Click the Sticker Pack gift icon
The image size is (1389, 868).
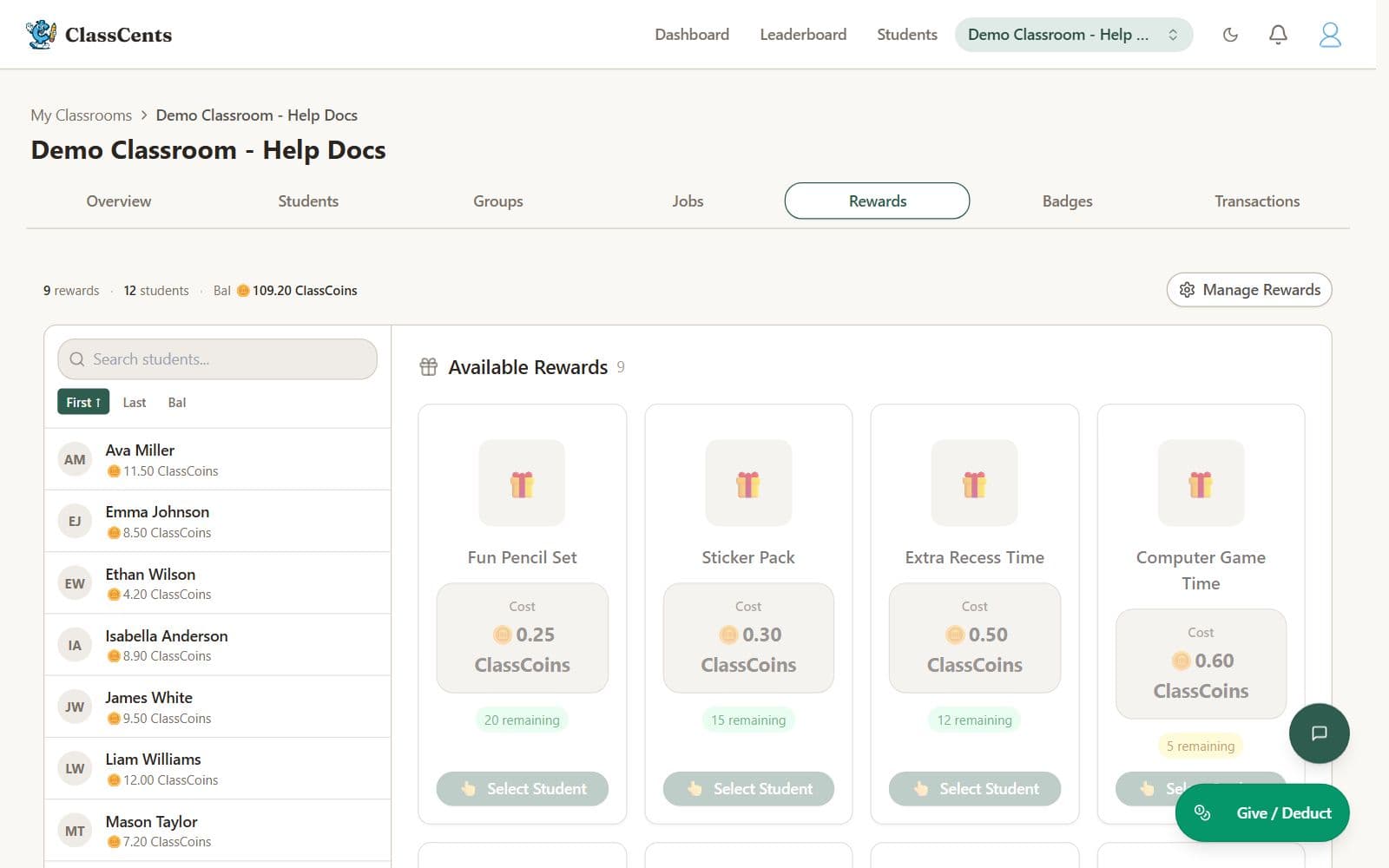click(748, 483)
